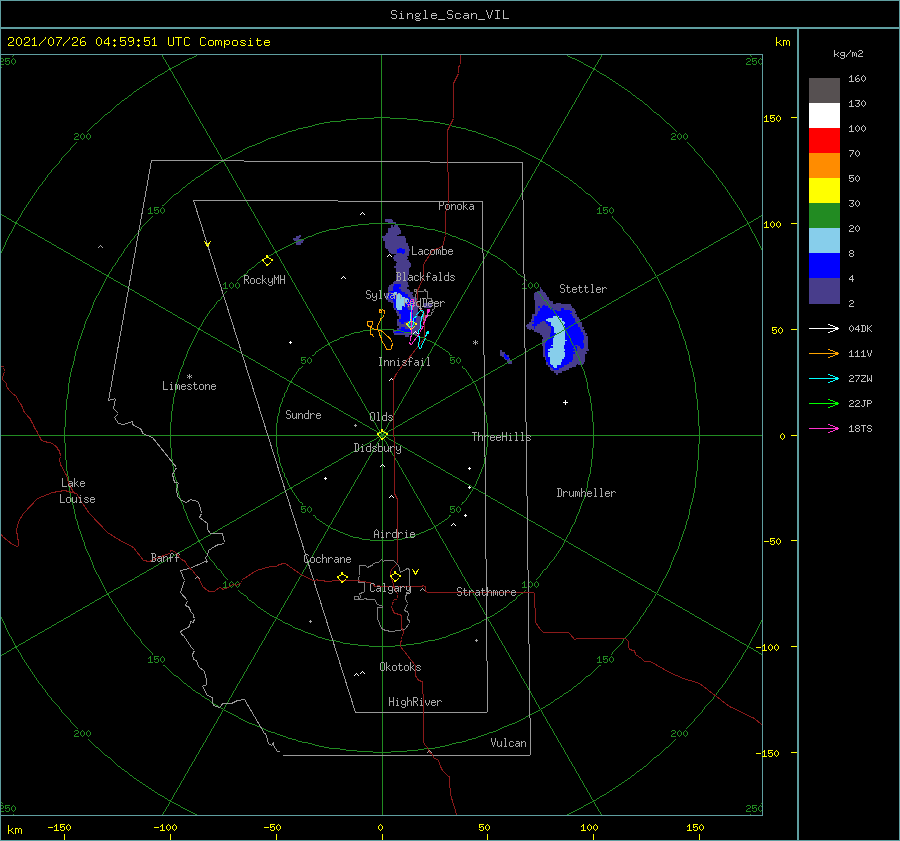Image resolution: width=900 pixels, height=841 pixels.
Task: Click the ThreeHills city label
Action: [501, 437]
